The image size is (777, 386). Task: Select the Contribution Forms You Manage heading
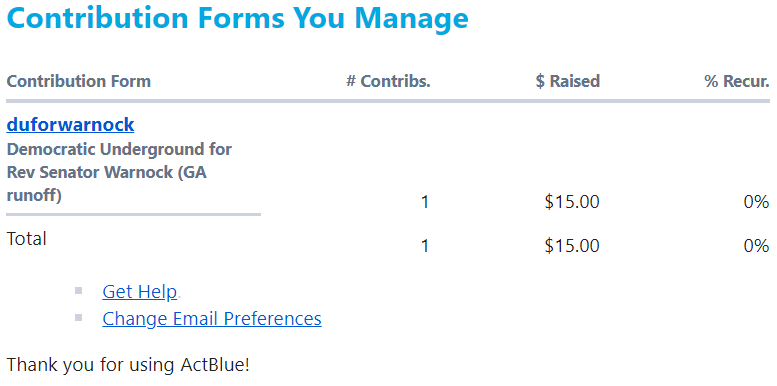click(237, 17)
